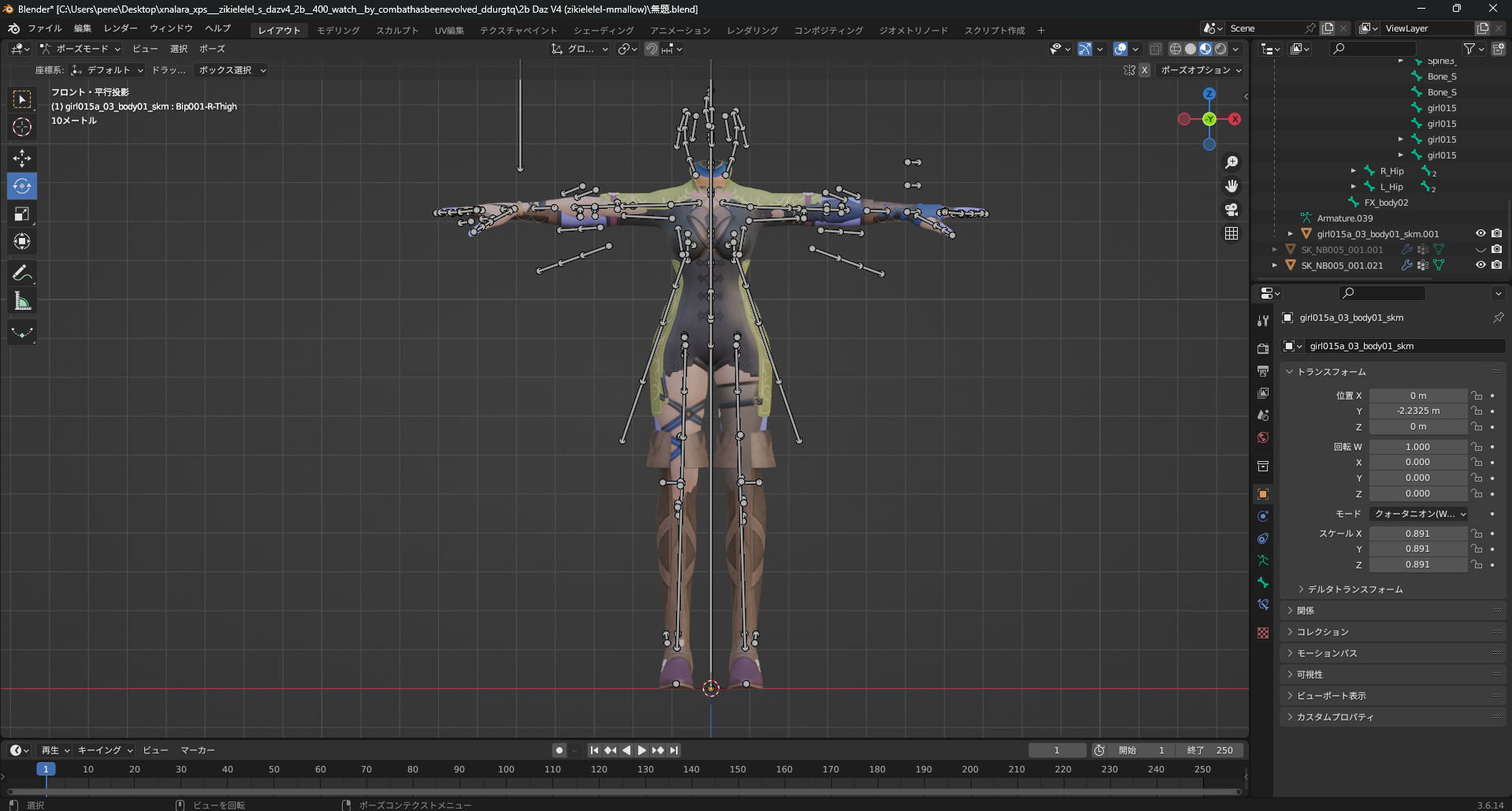Image resolution: width=1512 pixels, height=811 pixels.
Task: Select the Measure ruler tool
Action: tap(22, 300)
